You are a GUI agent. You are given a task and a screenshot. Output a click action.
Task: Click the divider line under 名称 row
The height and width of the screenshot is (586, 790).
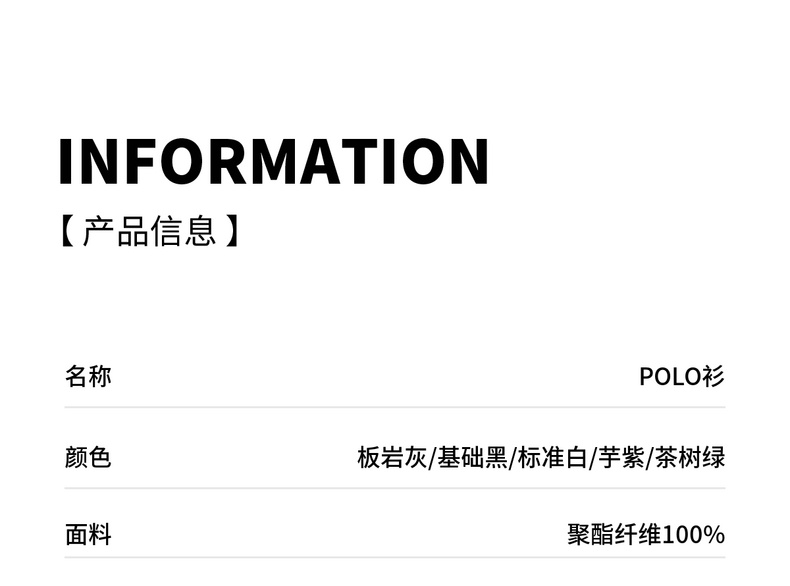[x=395, y=407]
